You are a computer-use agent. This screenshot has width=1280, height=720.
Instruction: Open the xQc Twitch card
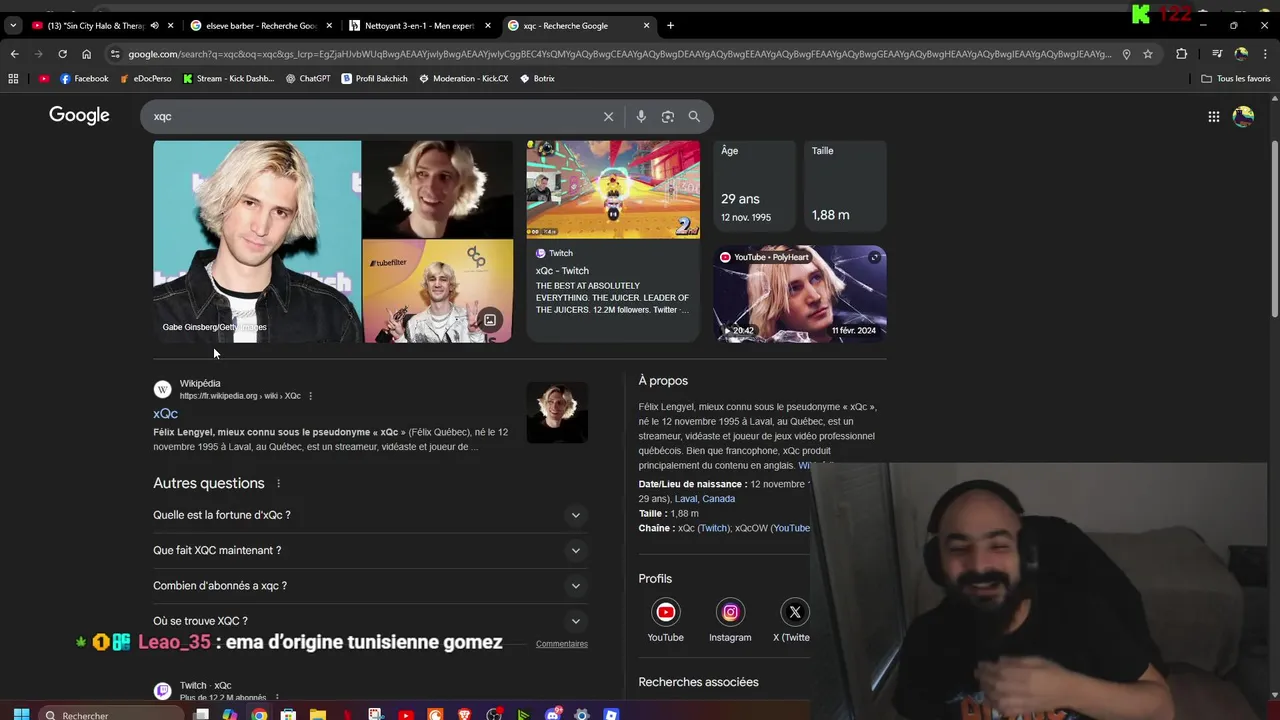(x=613, y=241)
